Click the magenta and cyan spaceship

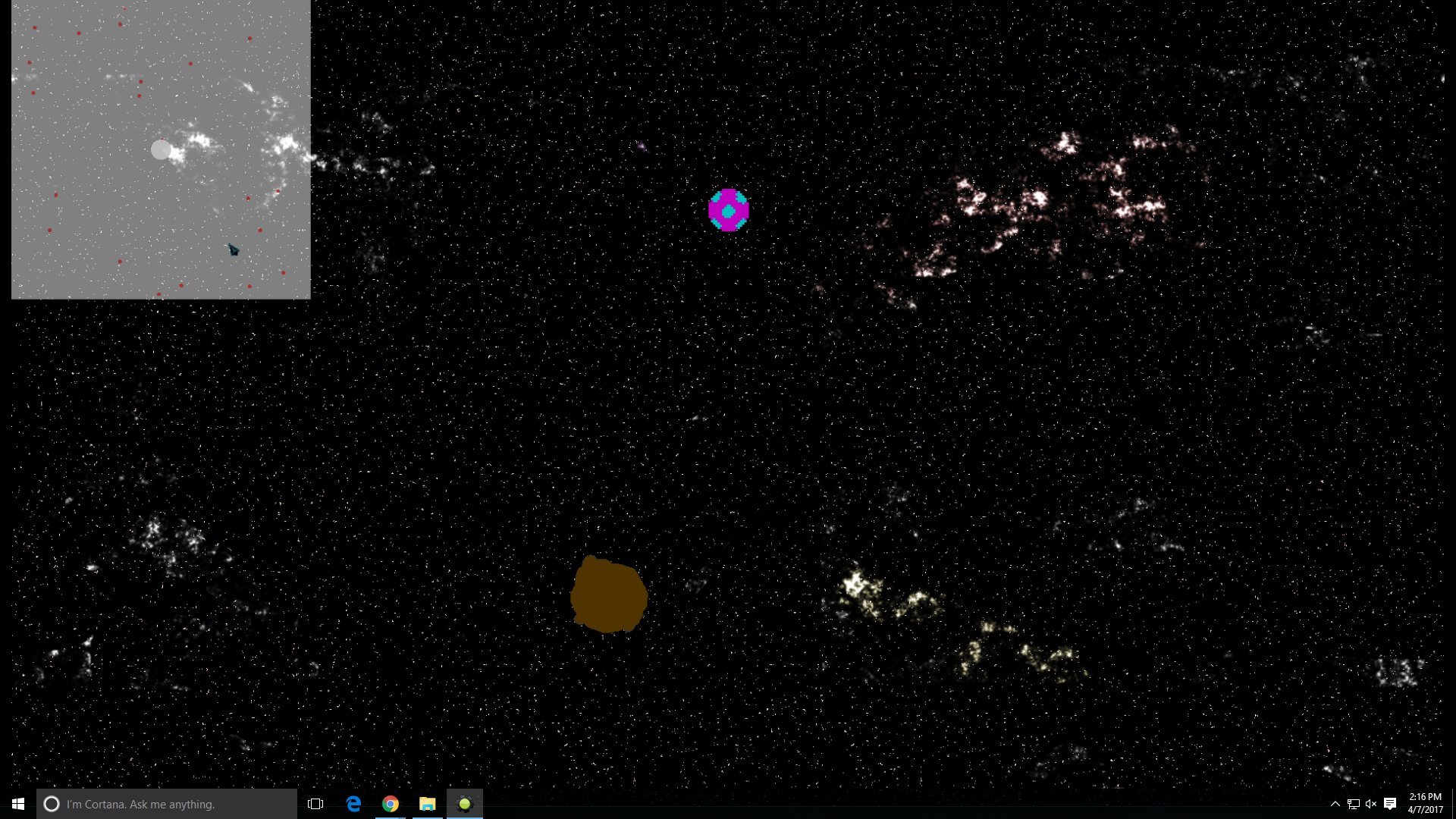pos(728,210)
